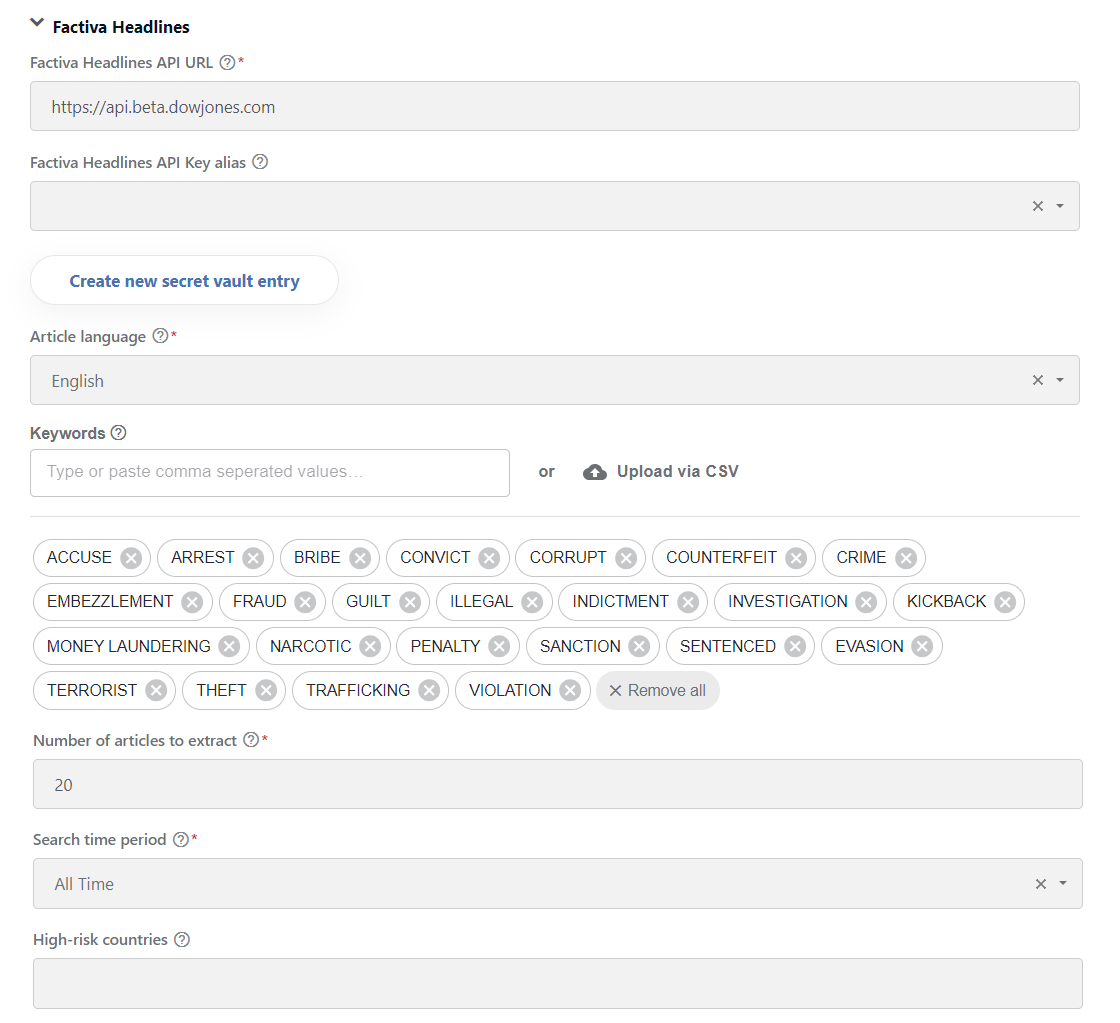The height and width of the screenshot is (1023, 1120).
Task: Remove the ACCUSE keyword chip
Action: [x=131, y=558]
